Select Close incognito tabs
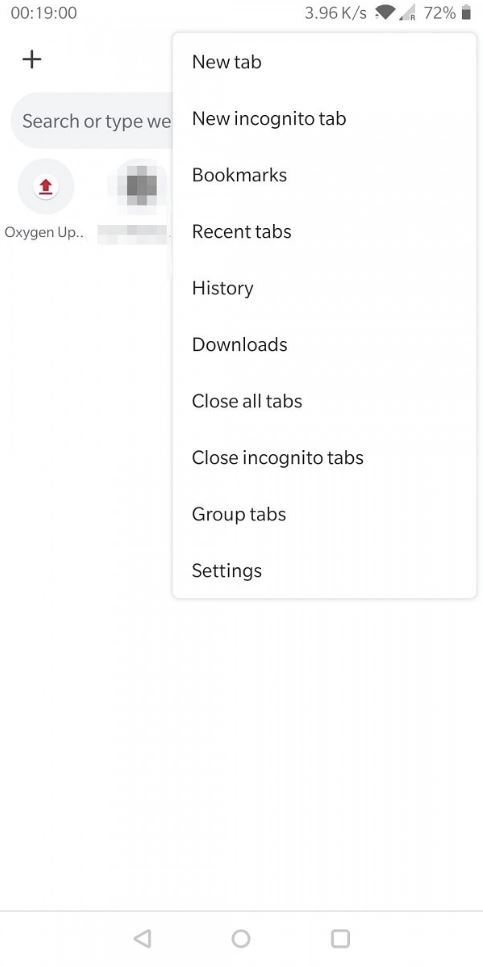 (324, 458)
